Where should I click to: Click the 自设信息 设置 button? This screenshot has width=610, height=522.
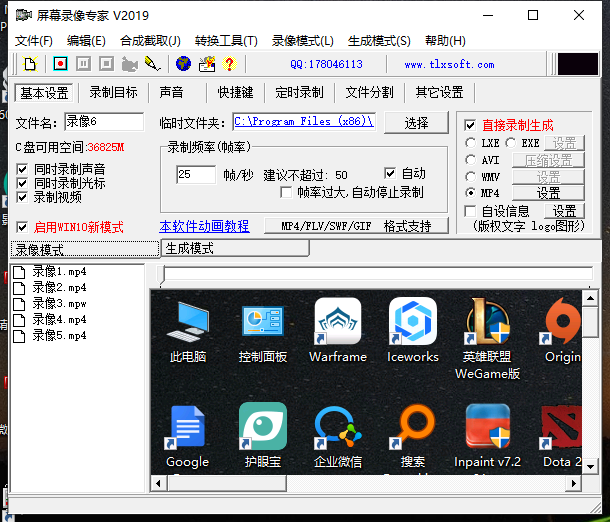(x=564, y=211)
